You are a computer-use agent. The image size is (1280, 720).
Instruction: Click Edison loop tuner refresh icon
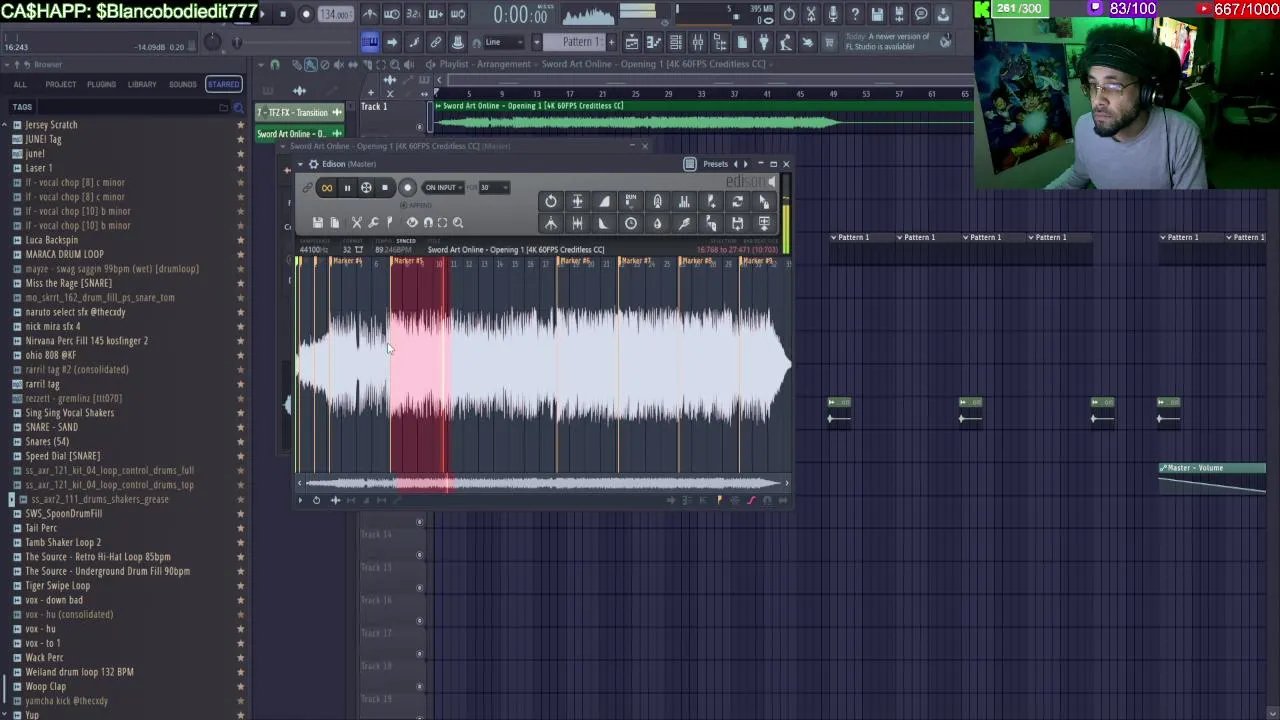(738, 201)
